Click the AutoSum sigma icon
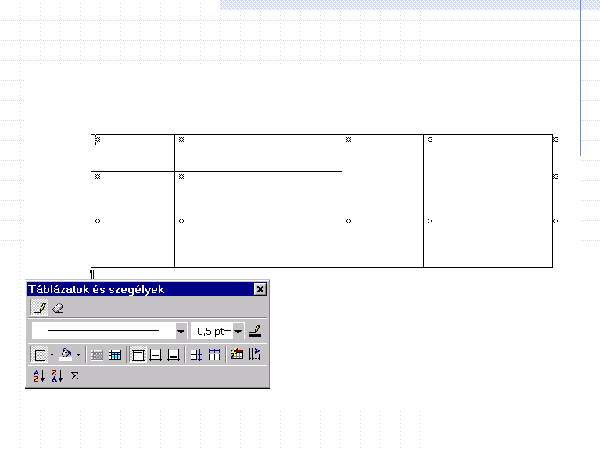 (x=74, y=376)
